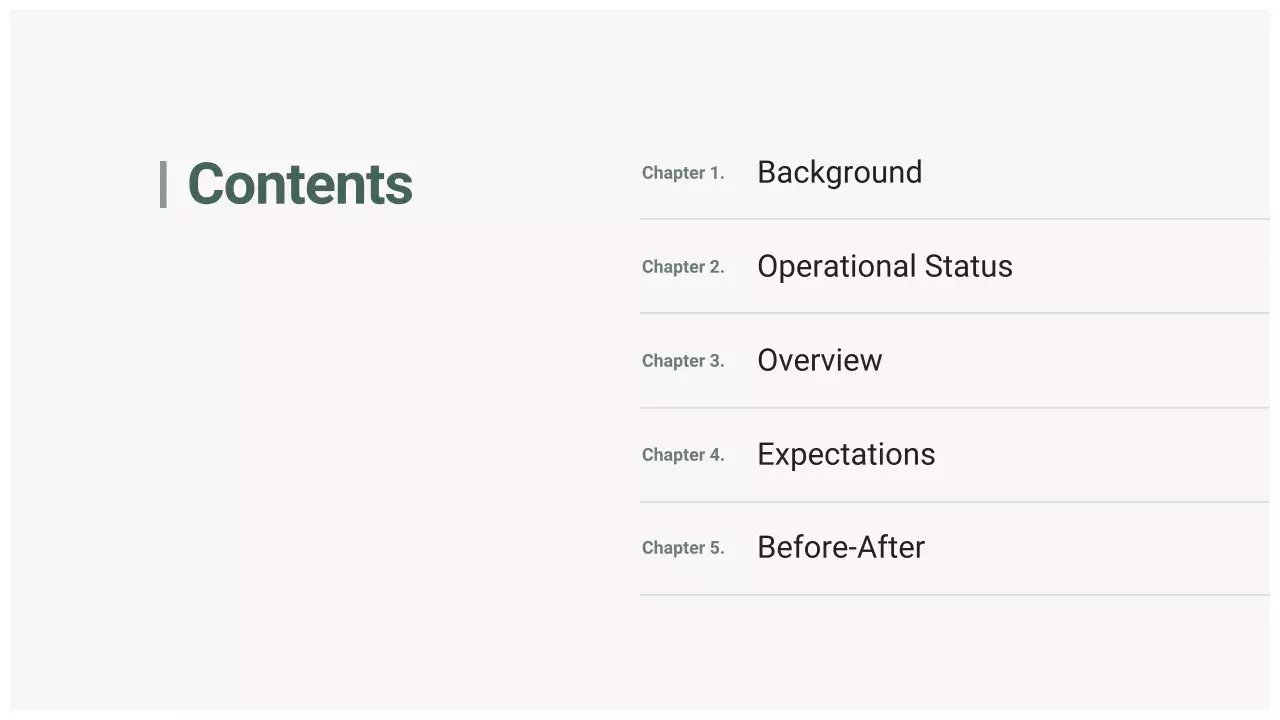Click the Contents heading

point(300,184)
